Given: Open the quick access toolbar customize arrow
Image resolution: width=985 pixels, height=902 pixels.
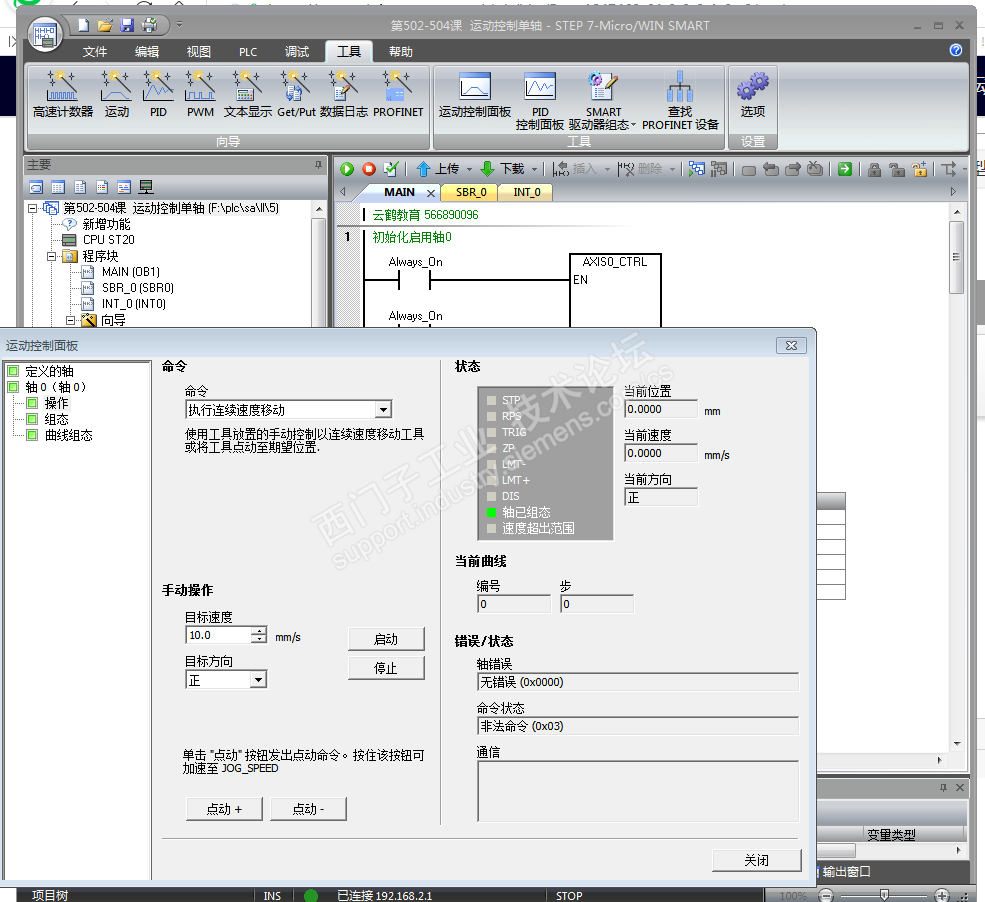Looking at the screenshot, I should [180, 25].
